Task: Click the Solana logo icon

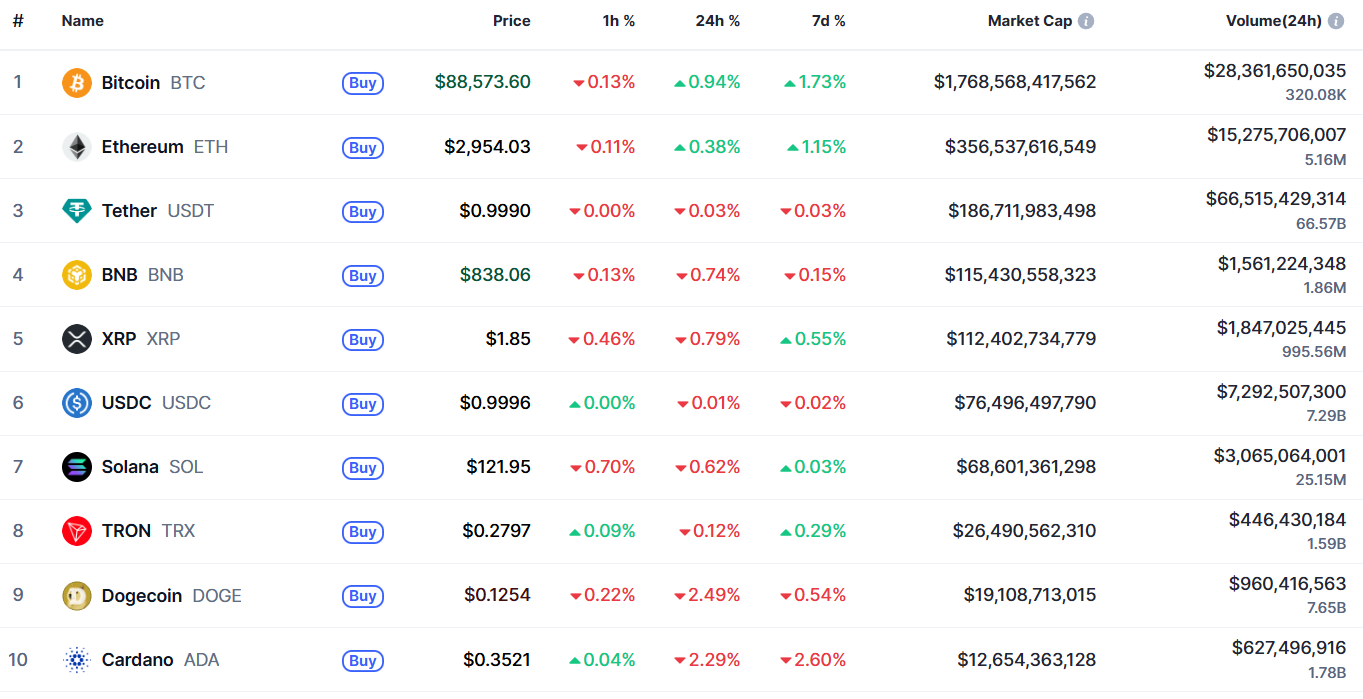Action: coord(77,467)
